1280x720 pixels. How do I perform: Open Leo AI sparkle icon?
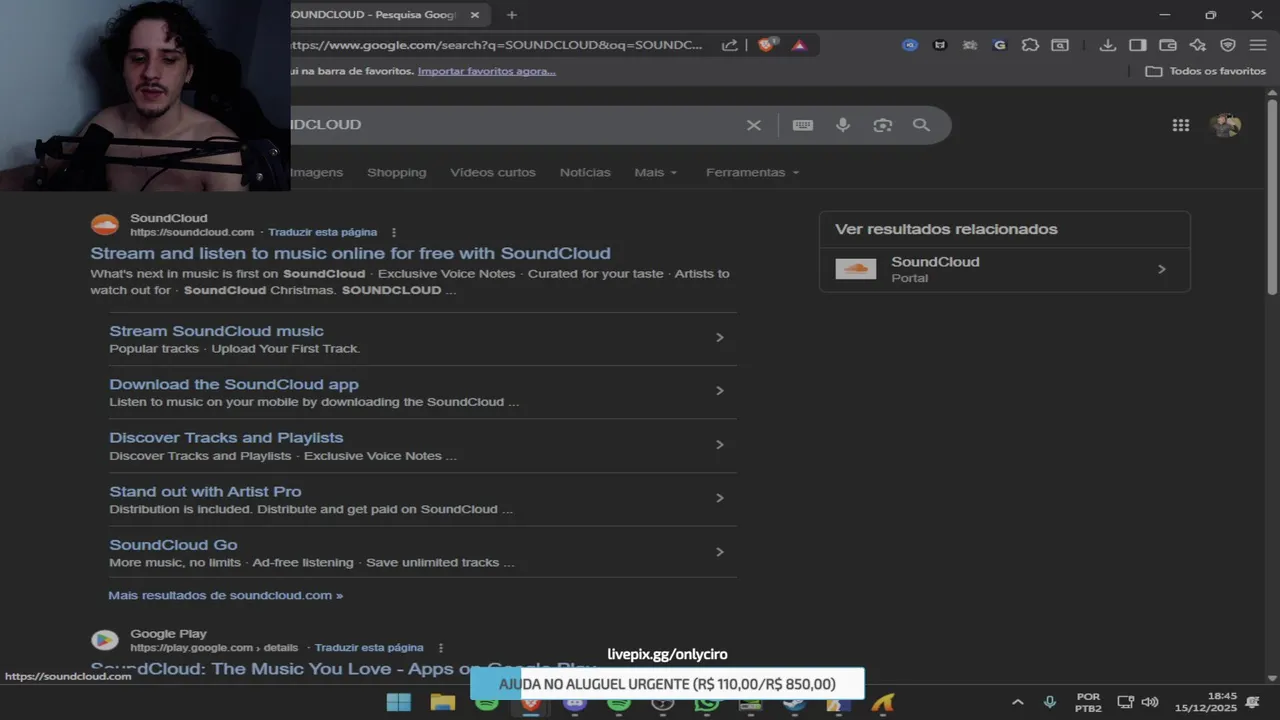pos(1197,45)
